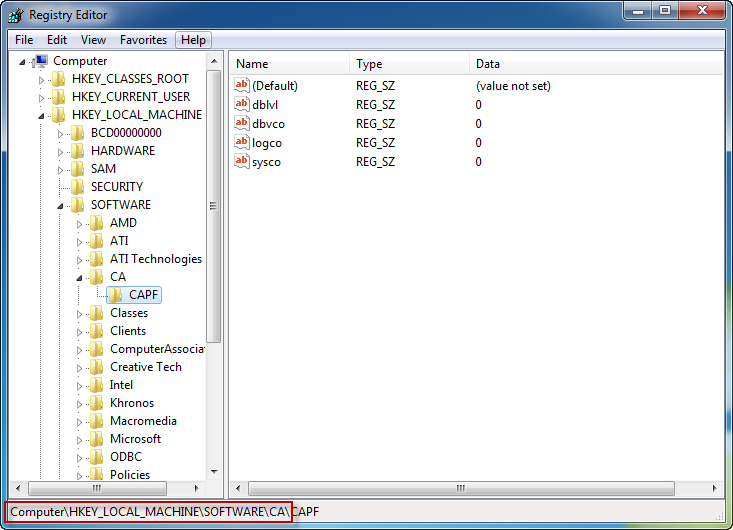Expand the BCD00000000 key
Viewport: 733px width, 530px height.
(x=60, y=134)
